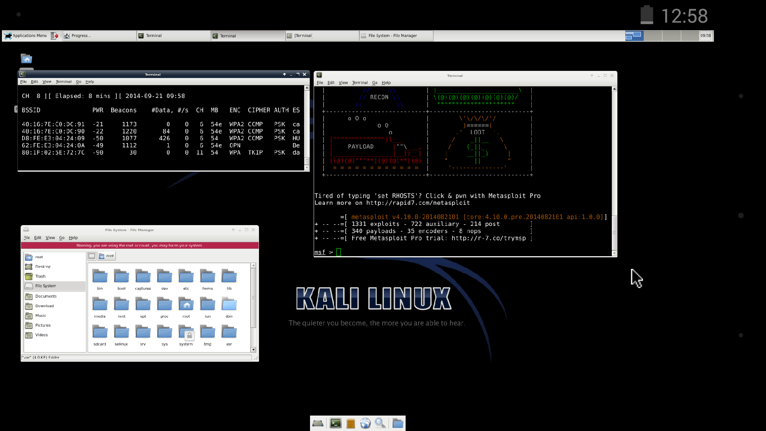The width and height of the screenshot is (766, 431).
Task: Open Documents in the File Manager sidebar
Action: pos(54,296)
